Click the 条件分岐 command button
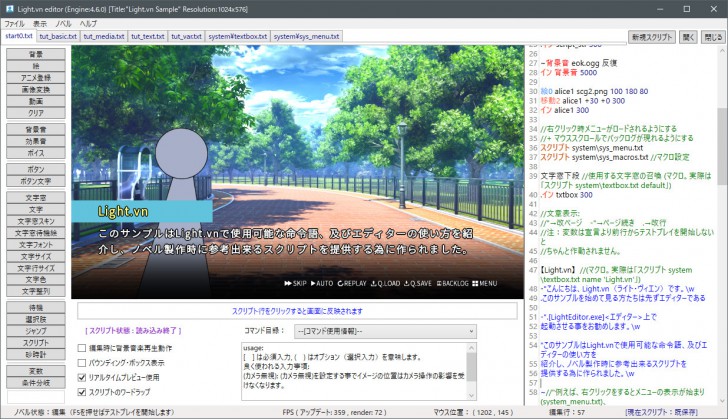The image size is (728, 419). [36, 383]
